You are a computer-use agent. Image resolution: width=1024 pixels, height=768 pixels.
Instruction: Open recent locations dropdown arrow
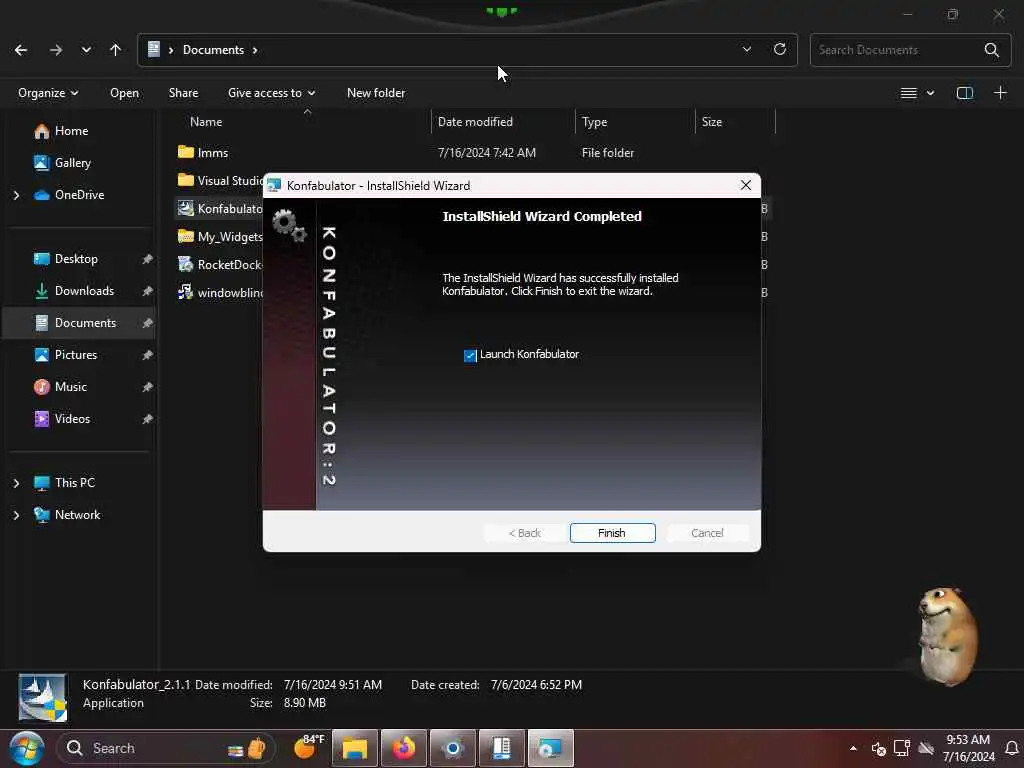click(x=86, y=50)
